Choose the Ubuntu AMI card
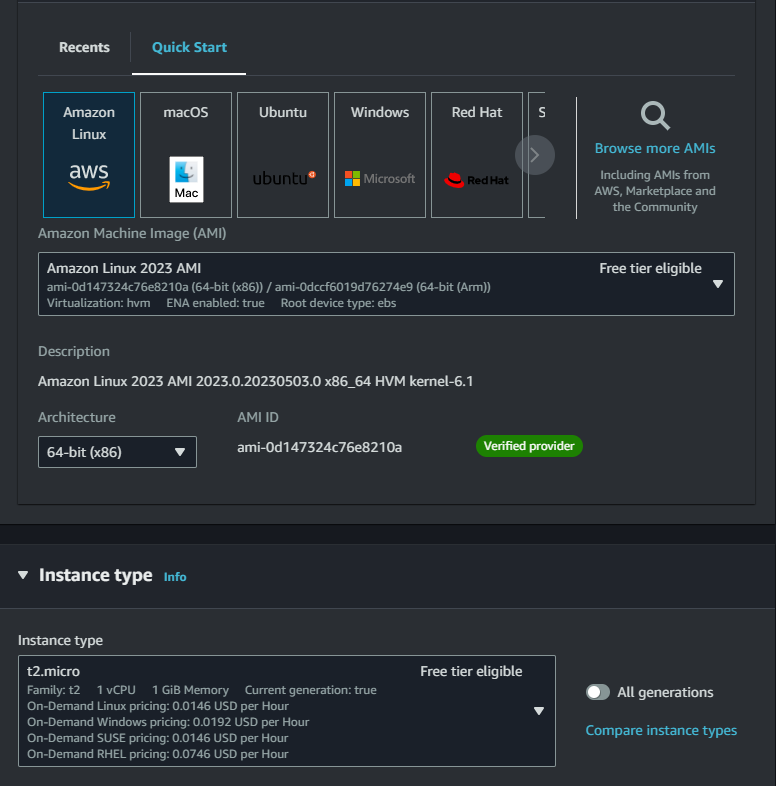 pos(283,155)
